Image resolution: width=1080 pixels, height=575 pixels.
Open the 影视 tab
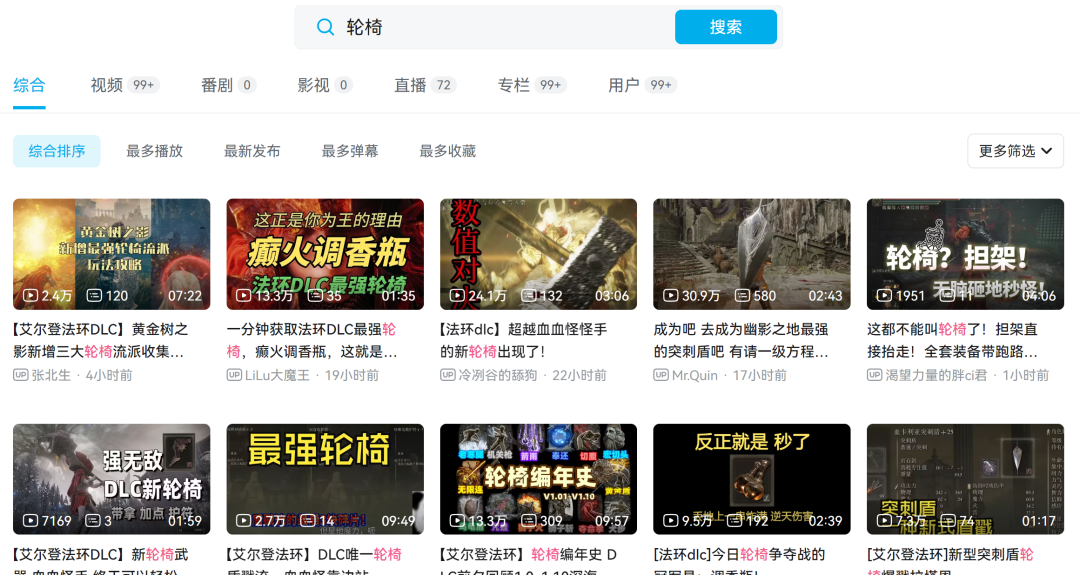point(324,85)
